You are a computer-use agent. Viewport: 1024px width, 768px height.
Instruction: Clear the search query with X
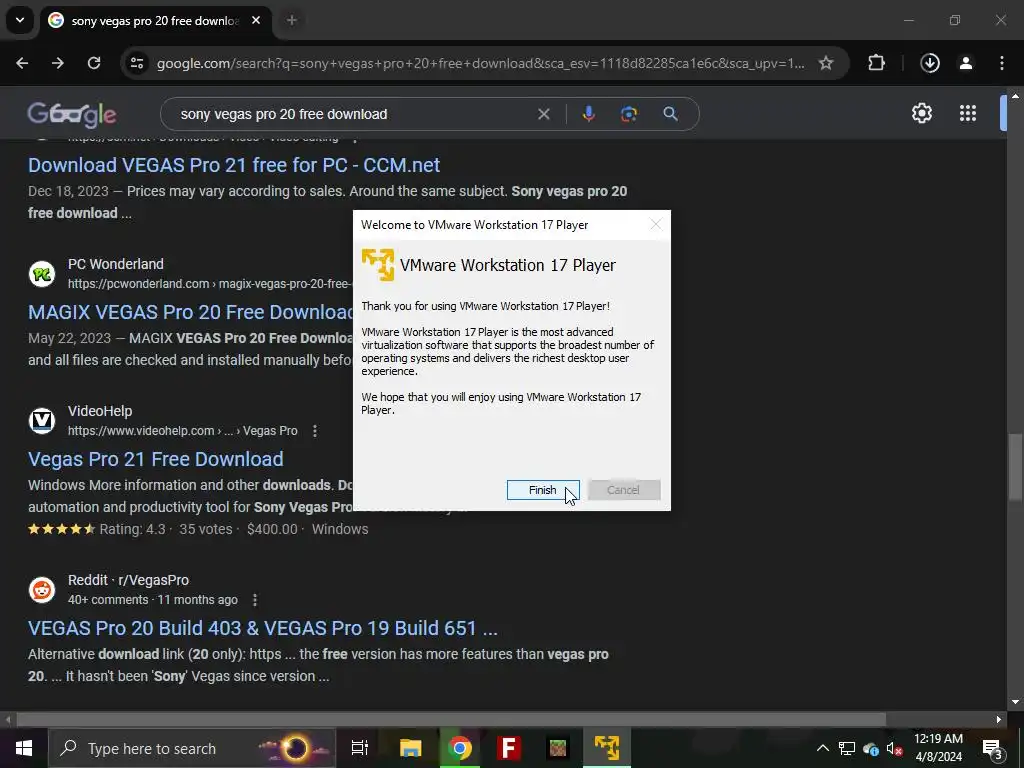click(x=543, y=114)
